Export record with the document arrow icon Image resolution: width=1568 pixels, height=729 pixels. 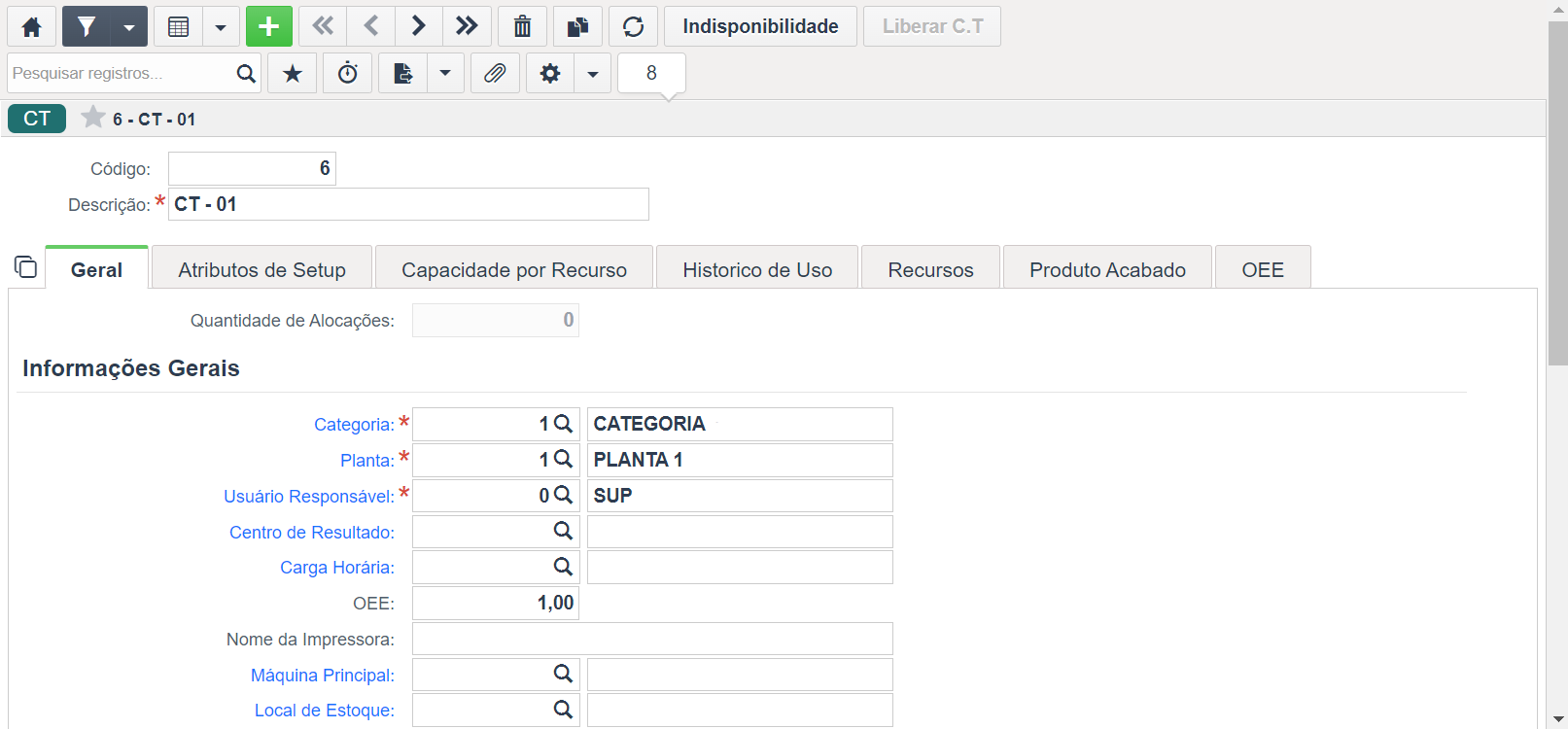[403, 73]
